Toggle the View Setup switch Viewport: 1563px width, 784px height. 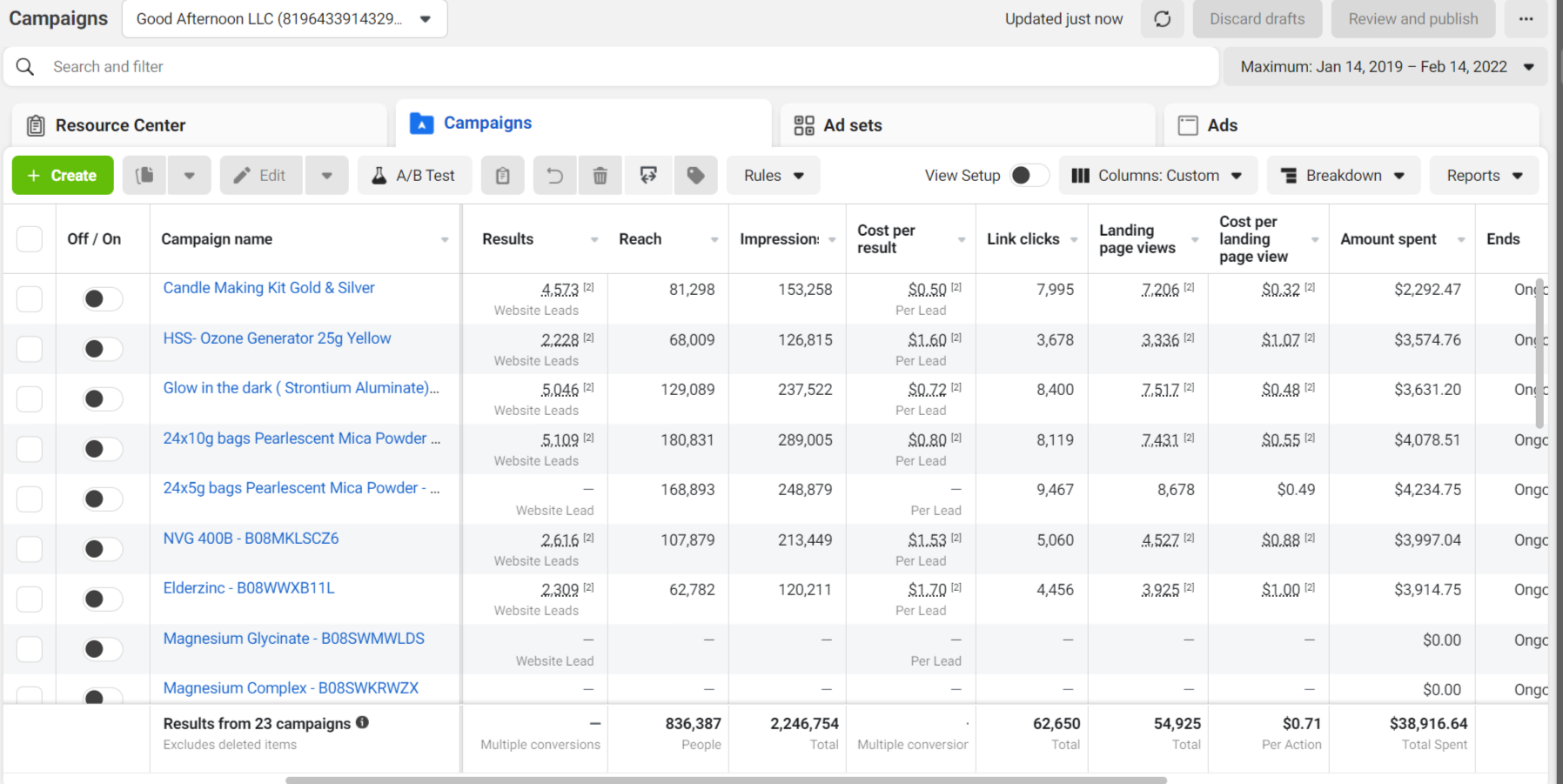tap(1030, 176)
